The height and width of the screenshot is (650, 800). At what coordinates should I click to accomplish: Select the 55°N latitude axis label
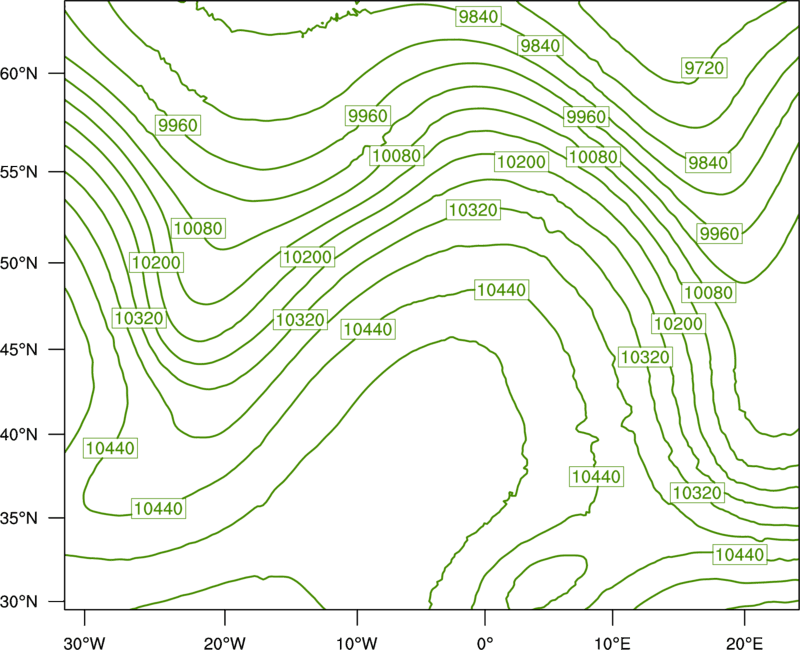click(x=19, y=172)
